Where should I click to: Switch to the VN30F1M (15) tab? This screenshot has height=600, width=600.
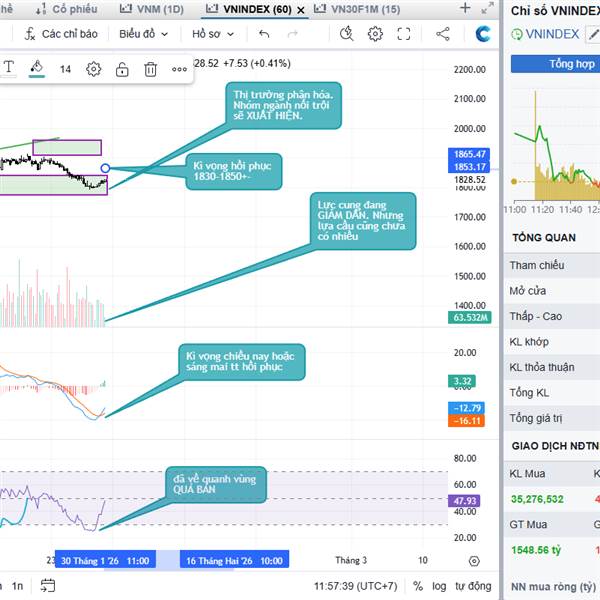point(357,9)
